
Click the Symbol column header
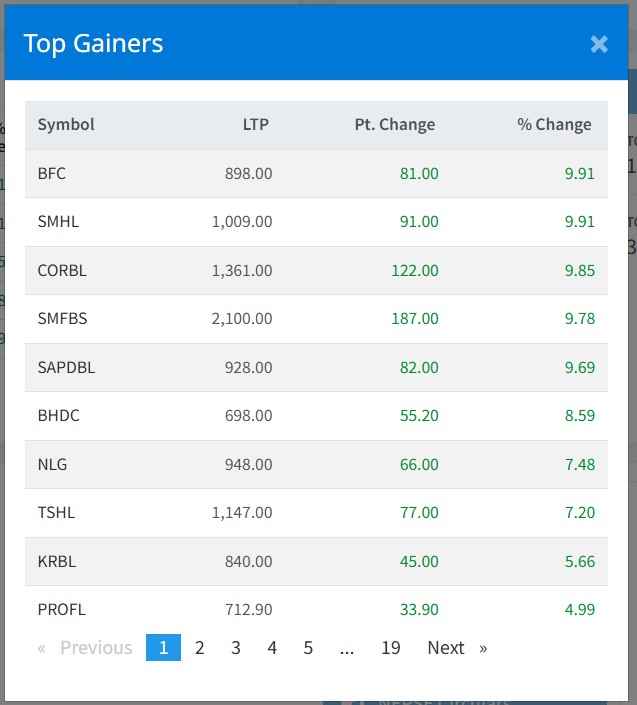click(66, 125)
